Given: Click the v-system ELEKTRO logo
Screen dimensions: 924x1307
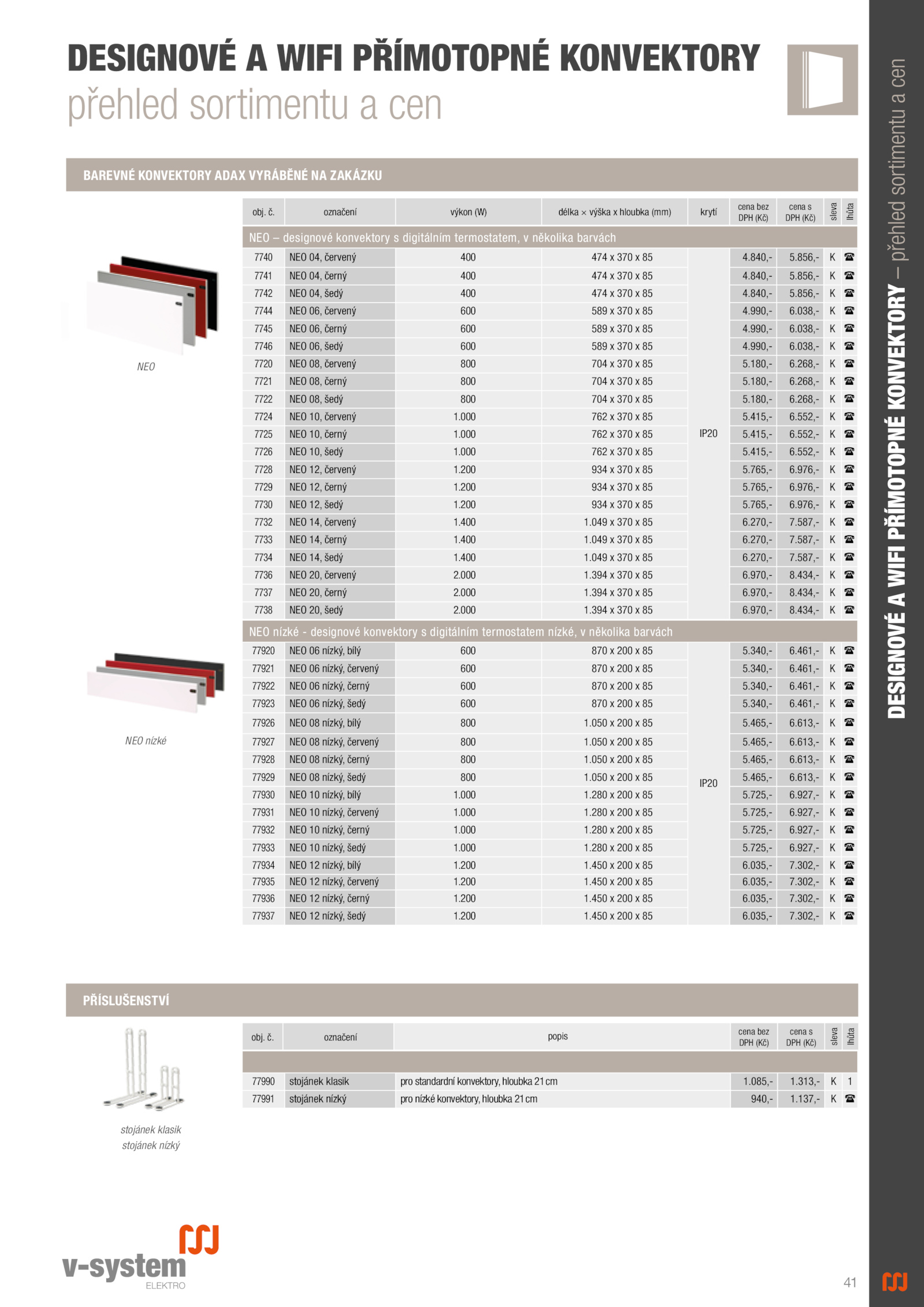Looking at the screenshot, I should tap(140, 1256).
